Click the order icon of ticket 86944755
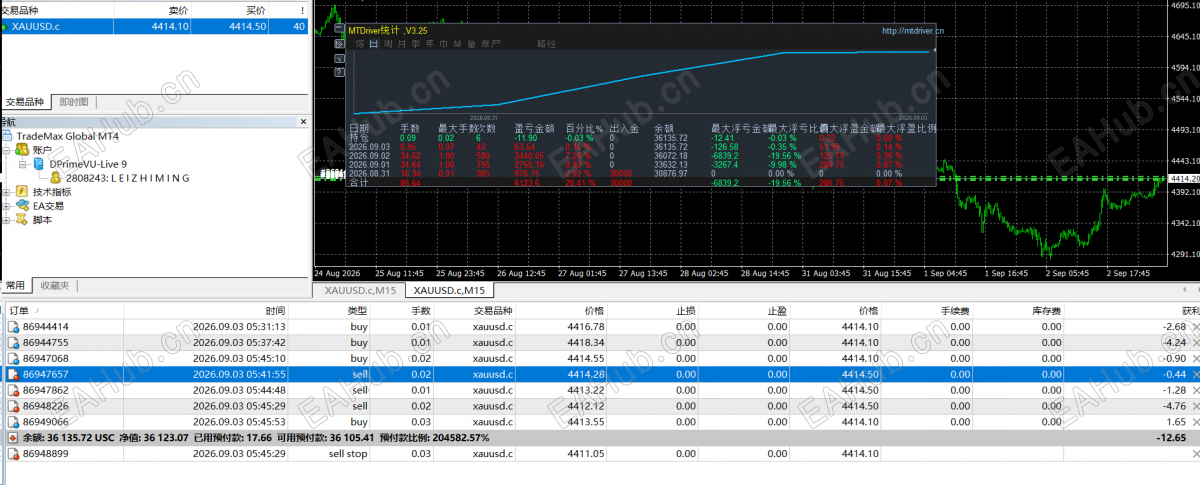1200x485 pixels. pyautogui.click(x=14, y=342)
